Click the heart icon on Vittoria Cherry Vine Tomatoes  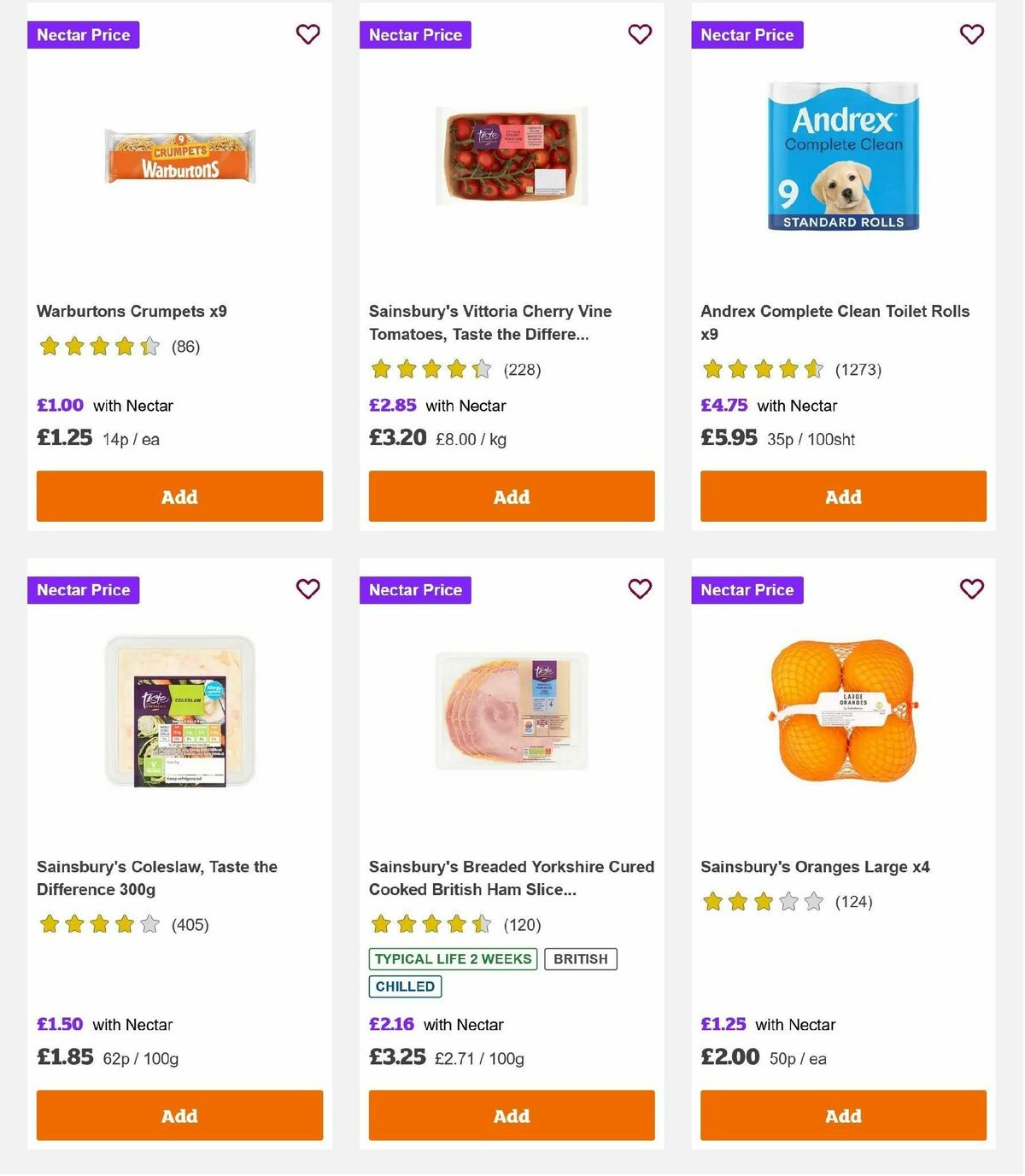[x=640, y=34]
